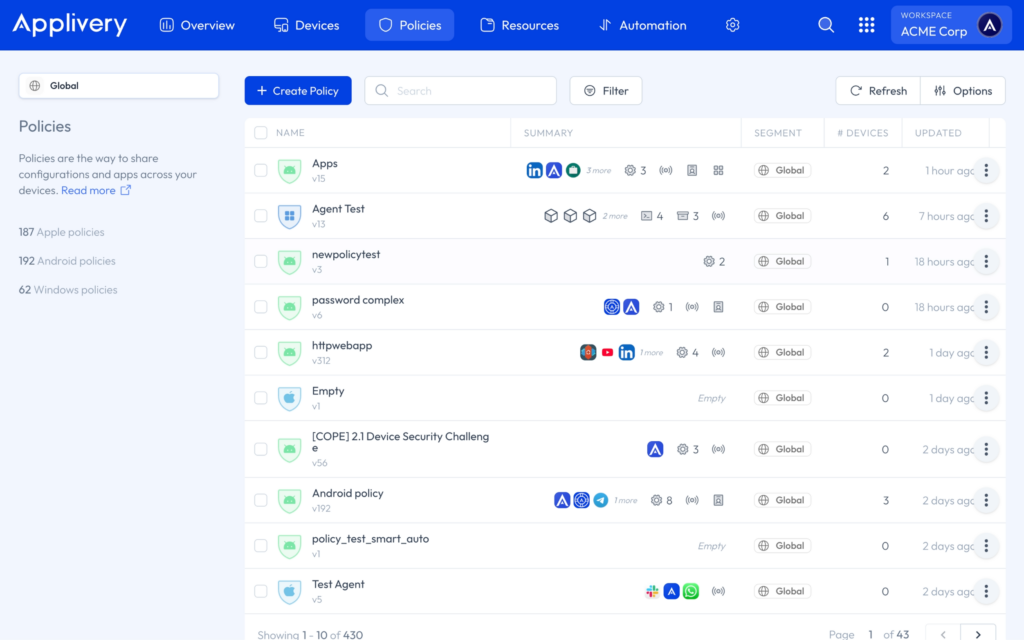Screen dimensions: 1024x640
Task: Open the search magnifier in top bar
Action: [826, 25]
